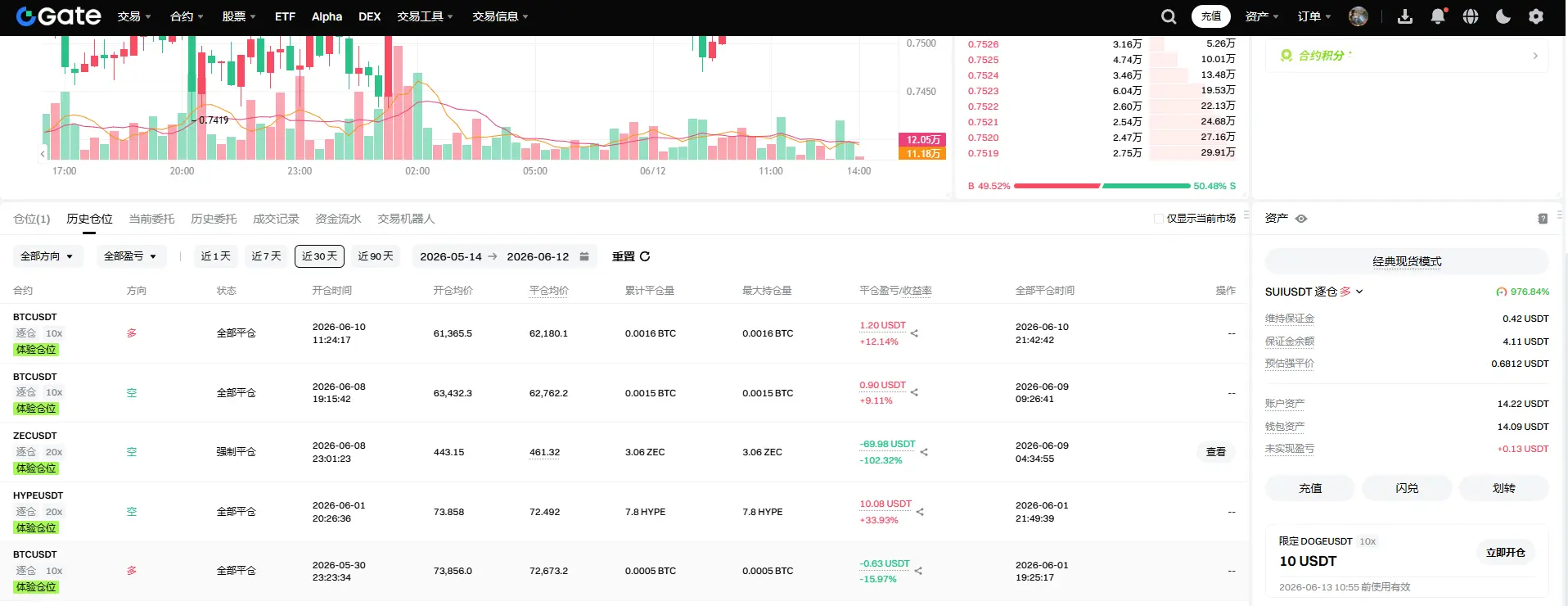Share the 1.20 USDT BTCUSDT position
The width and height of the screenshot is (1568, 606).
pos(914,333)
